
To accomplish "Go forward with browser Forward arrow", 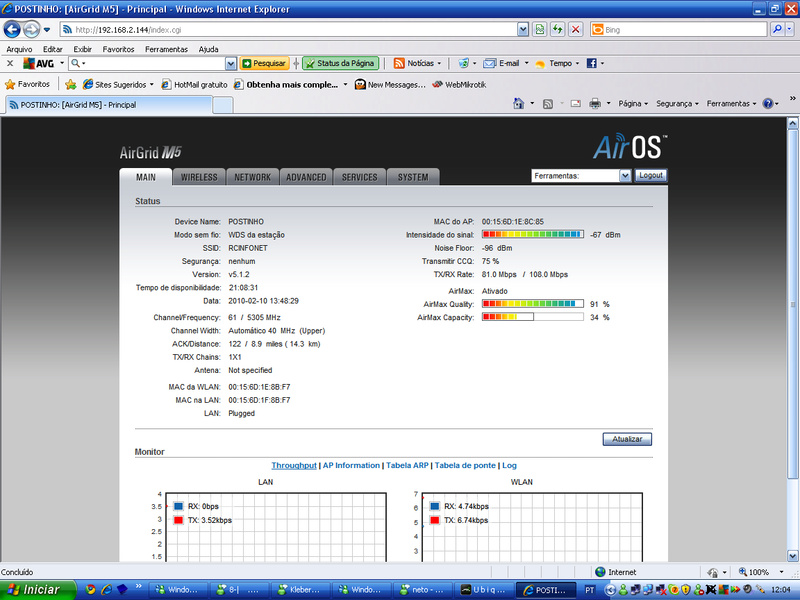I will coord(31,30).
